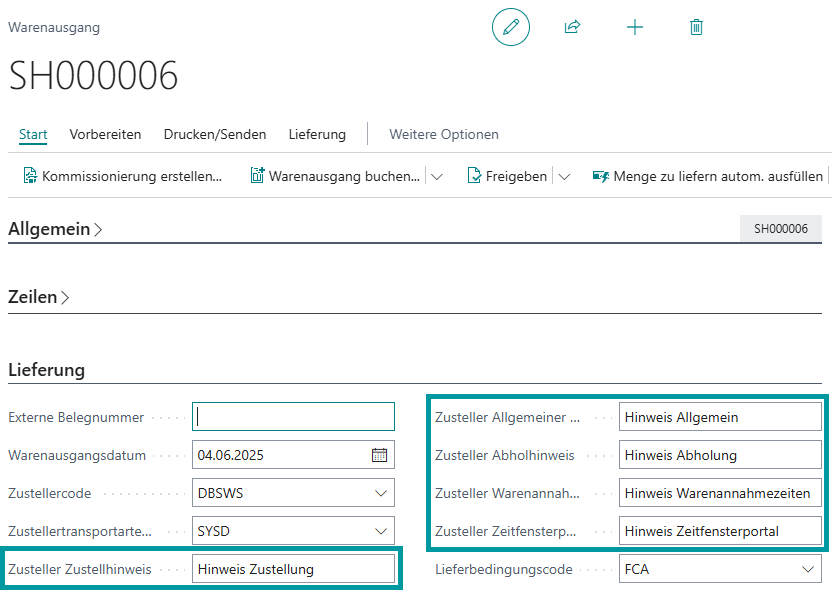832x593 pixels.
Task: Click the trash delete icon
Action: tap(697, 27)
